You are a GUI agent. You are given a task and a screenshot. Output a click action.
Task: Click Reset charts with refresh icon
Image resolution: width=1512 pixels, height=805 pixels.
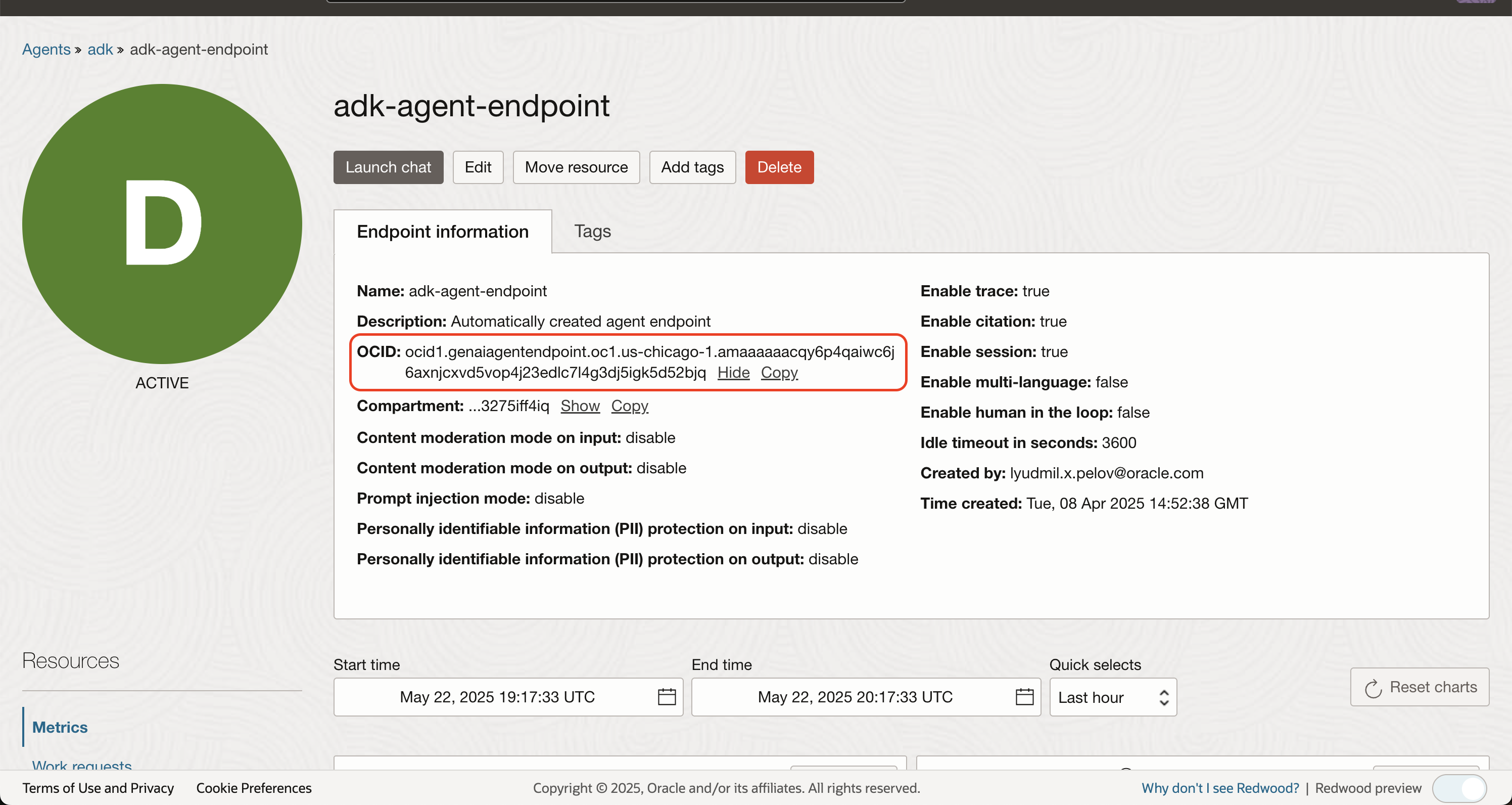pyautogui.click(x=1419, y=687)
